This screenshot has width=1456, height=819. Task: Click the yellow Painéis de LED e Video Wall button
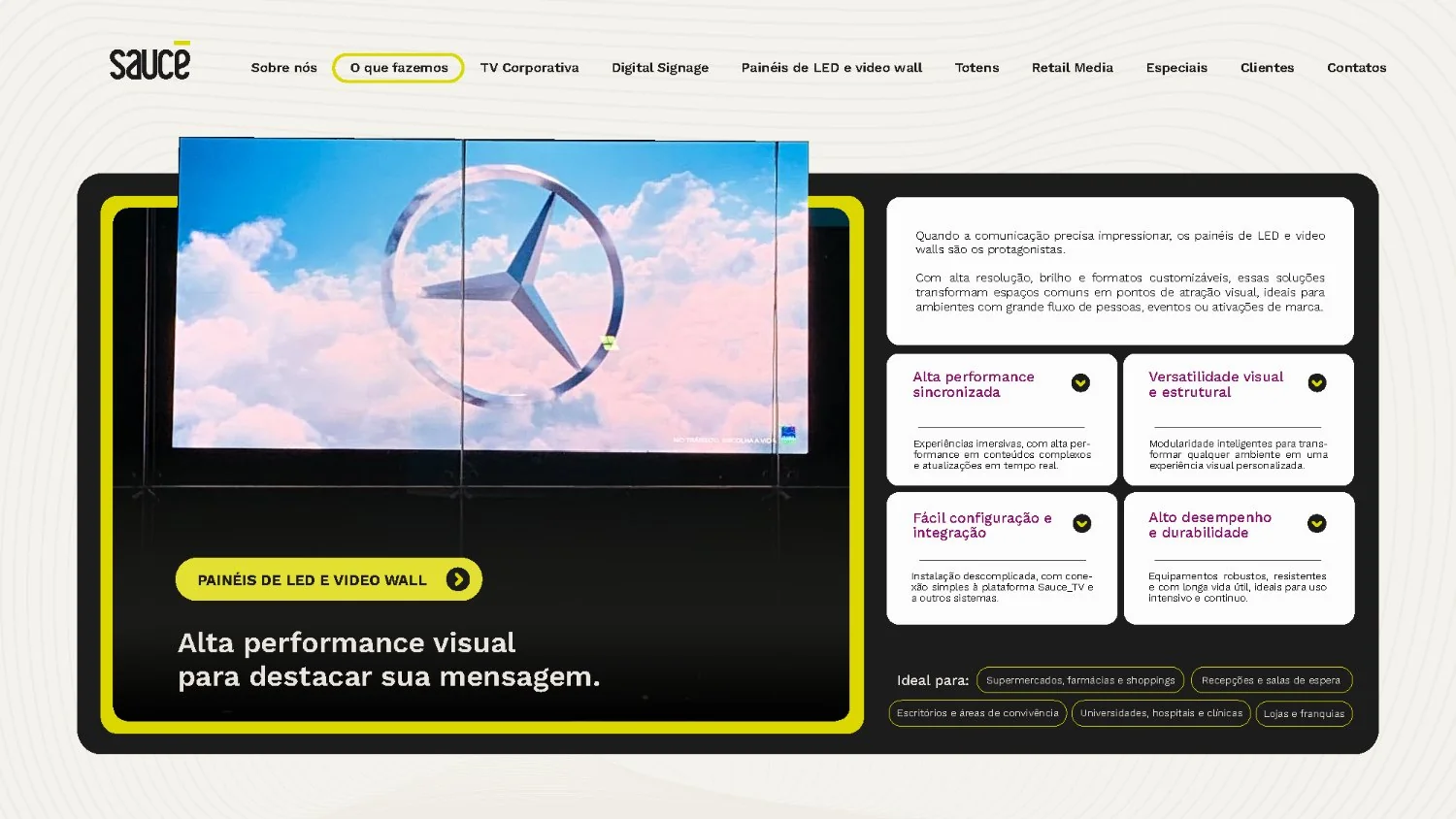click(329, 579)
